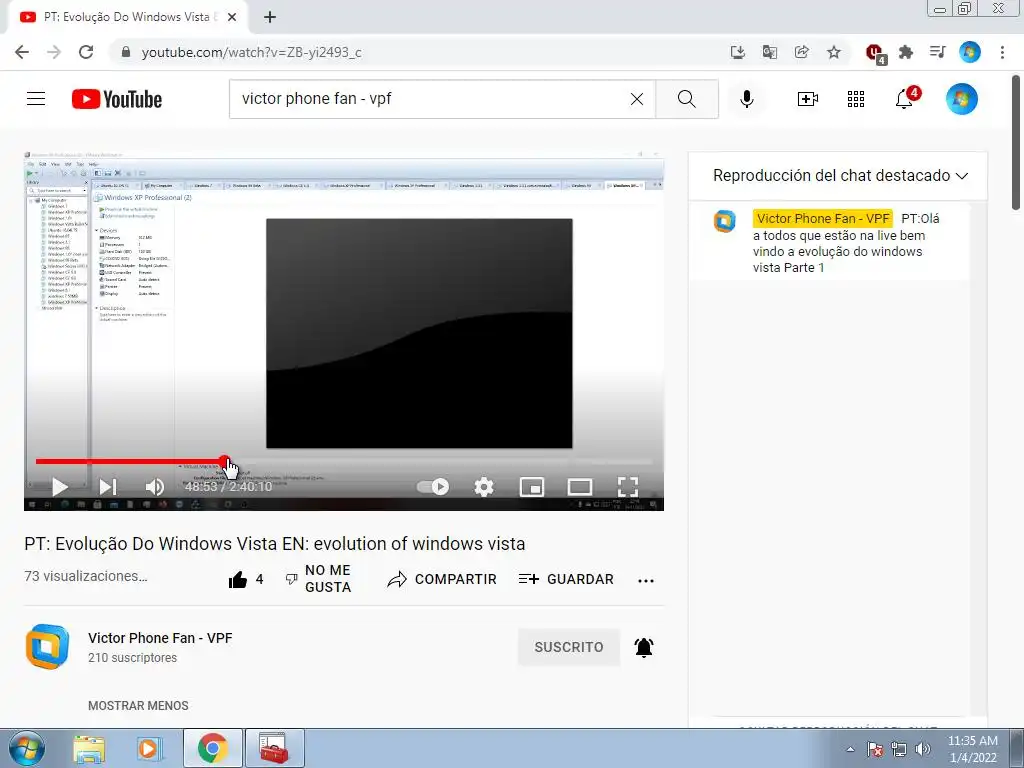Open the YouTube apps grid
Viewport: 1024px width, 768px height.
[x=856, y=99]
